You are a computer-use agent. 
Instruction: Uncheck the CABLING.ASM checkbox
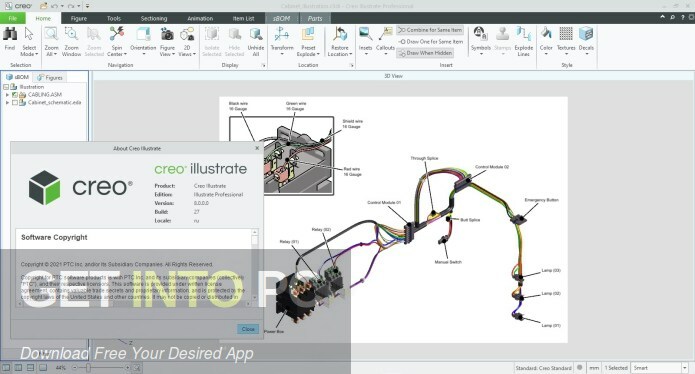click(15, 95)
